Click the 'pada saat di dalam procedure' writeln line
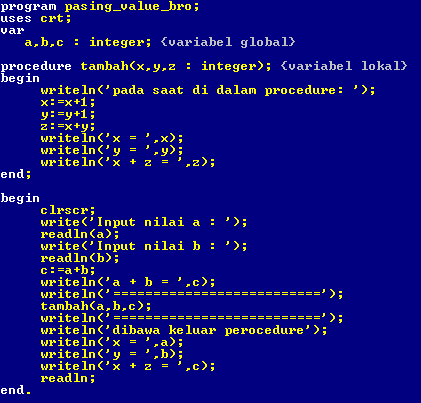This screenshot has height=403, width=421. 208,90
